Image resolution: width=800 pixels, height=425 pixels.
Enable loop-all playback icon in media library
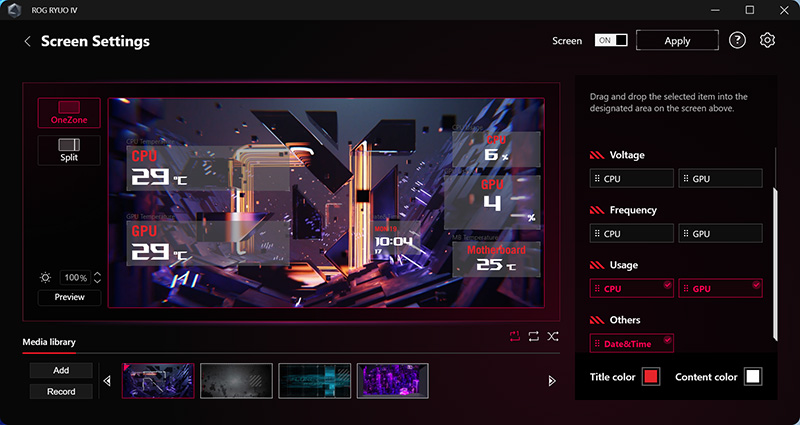tap(534, 336)
